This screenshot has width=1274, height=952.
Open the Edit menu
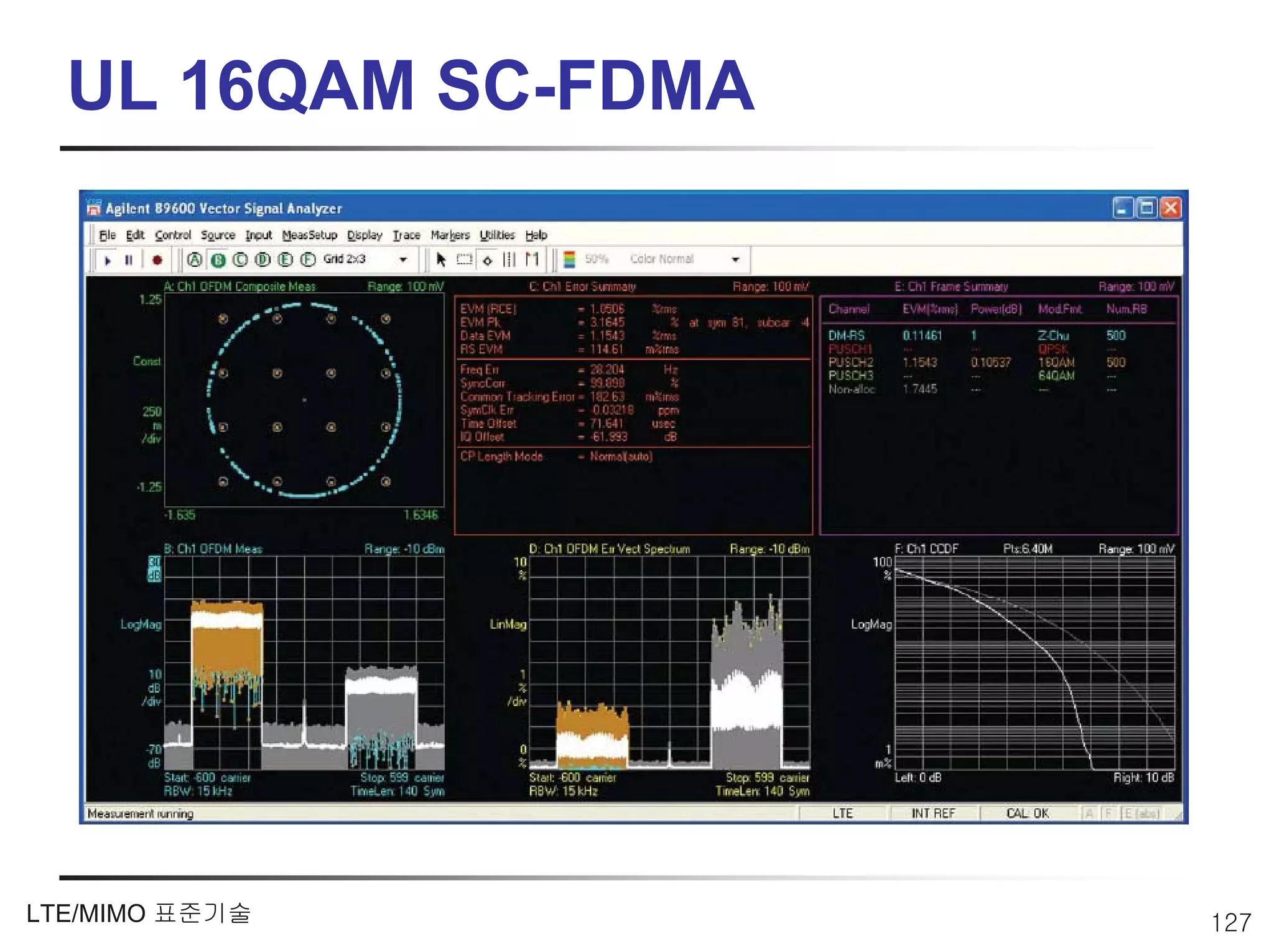coord(135,235)
